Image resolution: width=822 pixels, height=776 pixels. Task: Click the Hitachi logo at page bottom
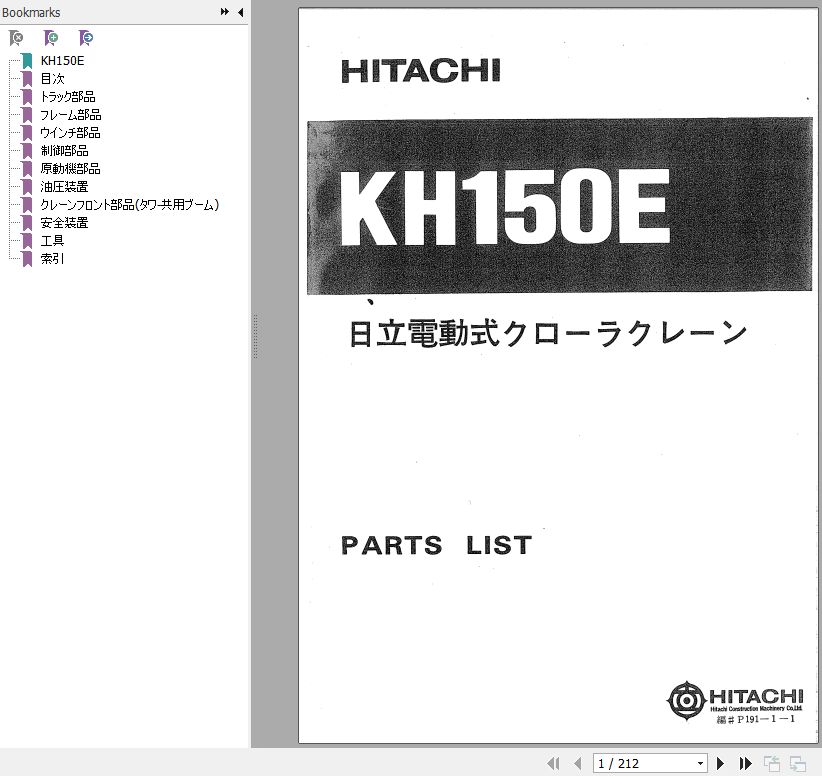coord(735,702)
